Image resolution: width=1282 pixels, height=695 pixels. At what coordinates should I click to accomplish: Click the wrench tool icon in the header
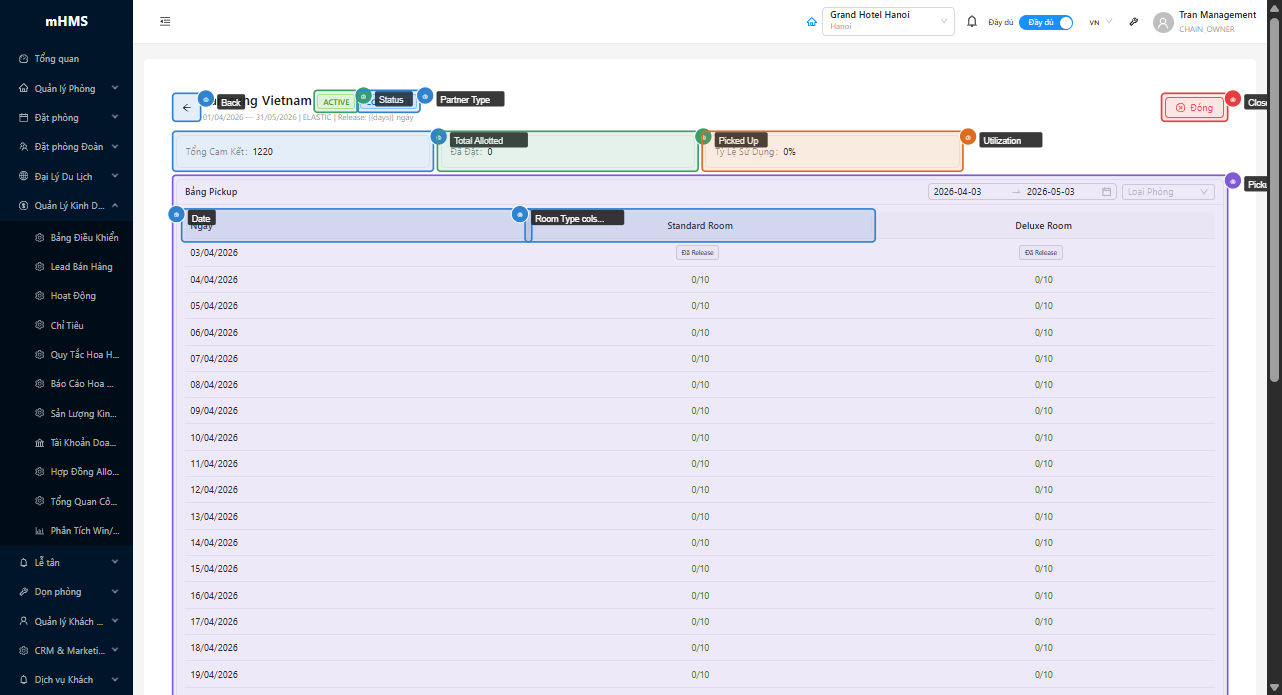(x=1133, y=21)
